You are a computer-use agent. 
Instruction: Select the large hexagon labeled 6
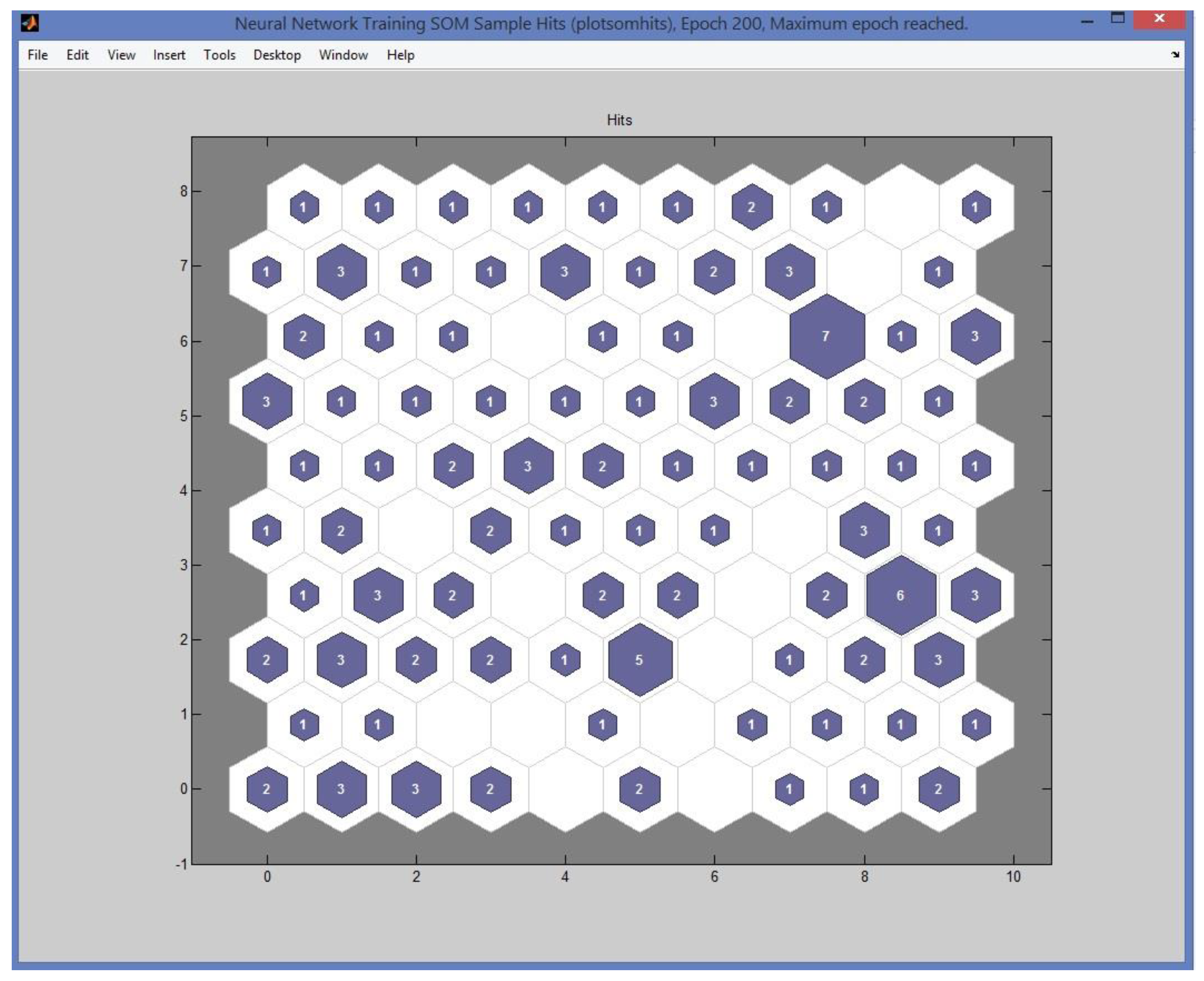[901, 596]
